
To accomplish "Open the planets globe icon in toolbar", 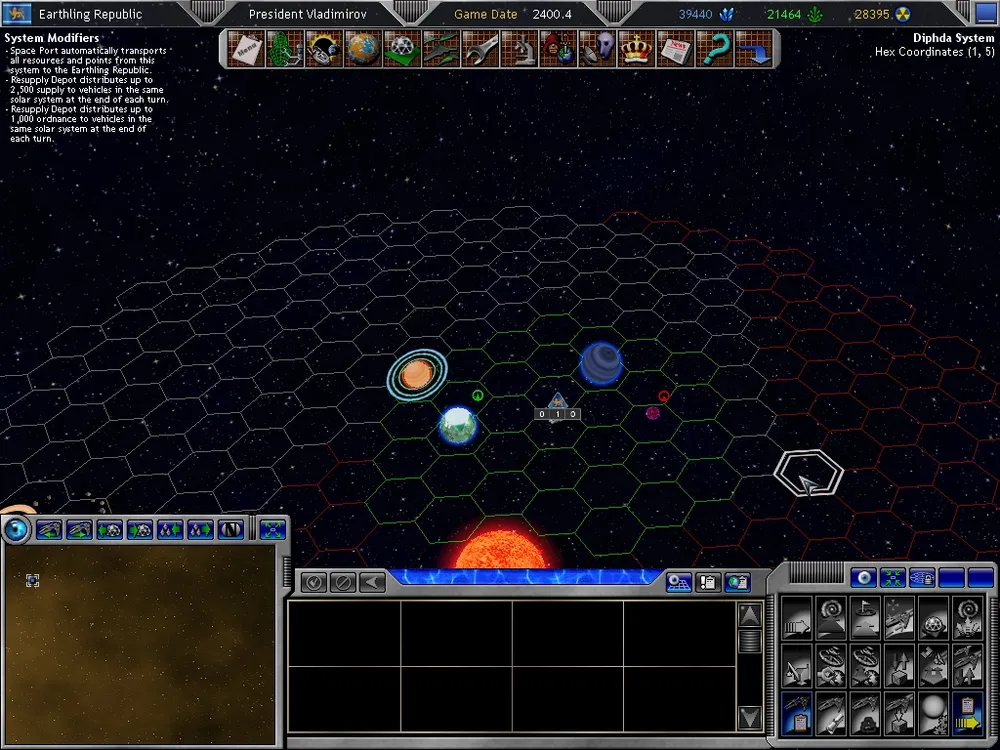I will click(363, 48).
